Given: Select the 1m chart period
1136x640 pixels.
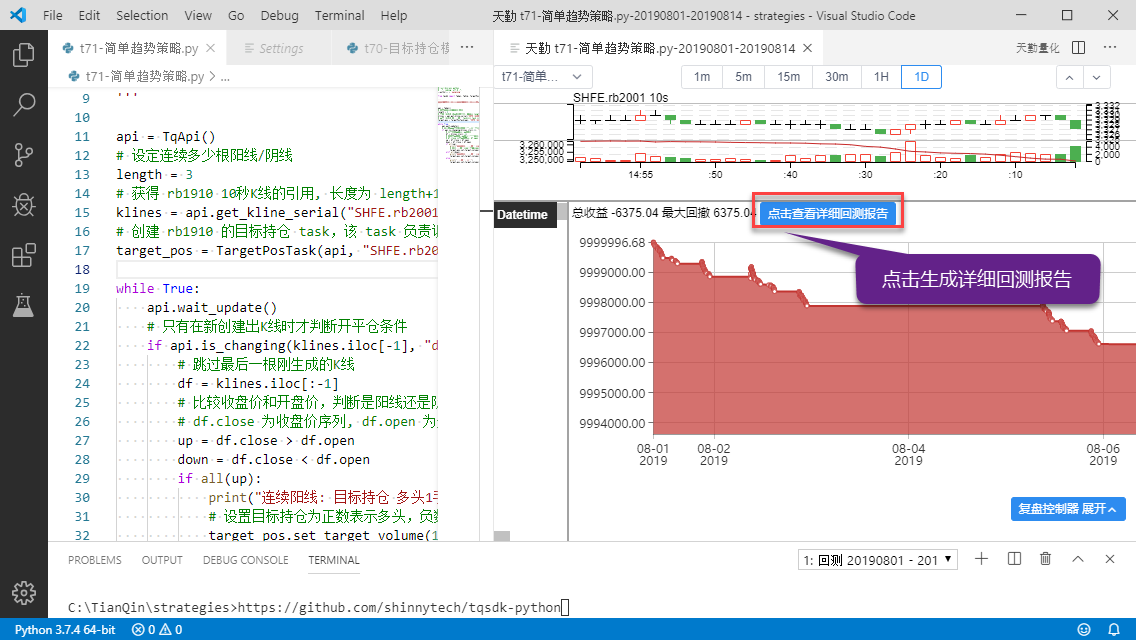Looking at the screenshot, I should tap(702, 77).
